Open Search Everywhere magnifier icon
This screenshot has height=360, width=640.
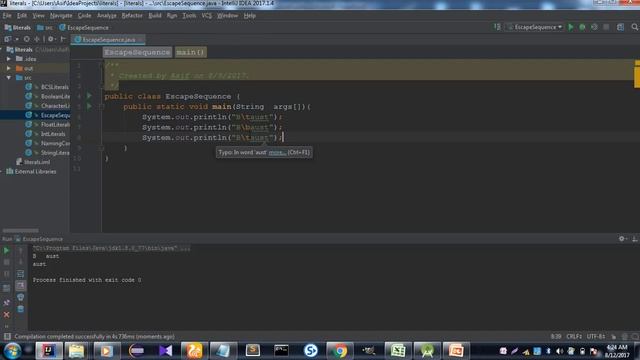tap(635, 27)
